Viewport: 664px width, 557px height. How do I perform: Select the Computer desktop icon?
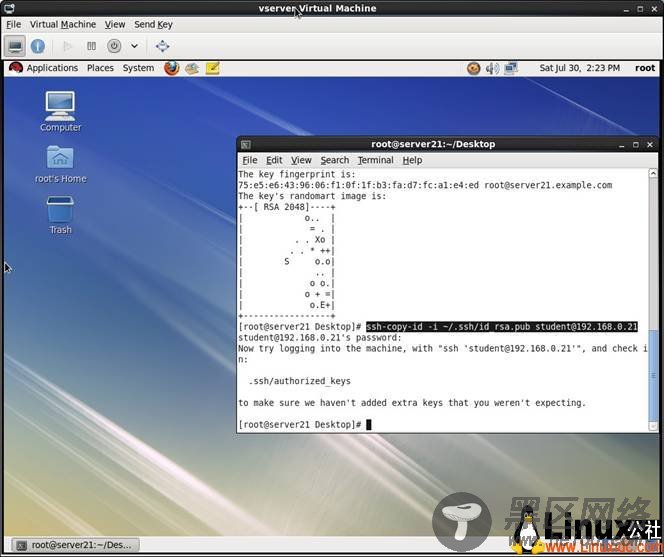point(61,111)
